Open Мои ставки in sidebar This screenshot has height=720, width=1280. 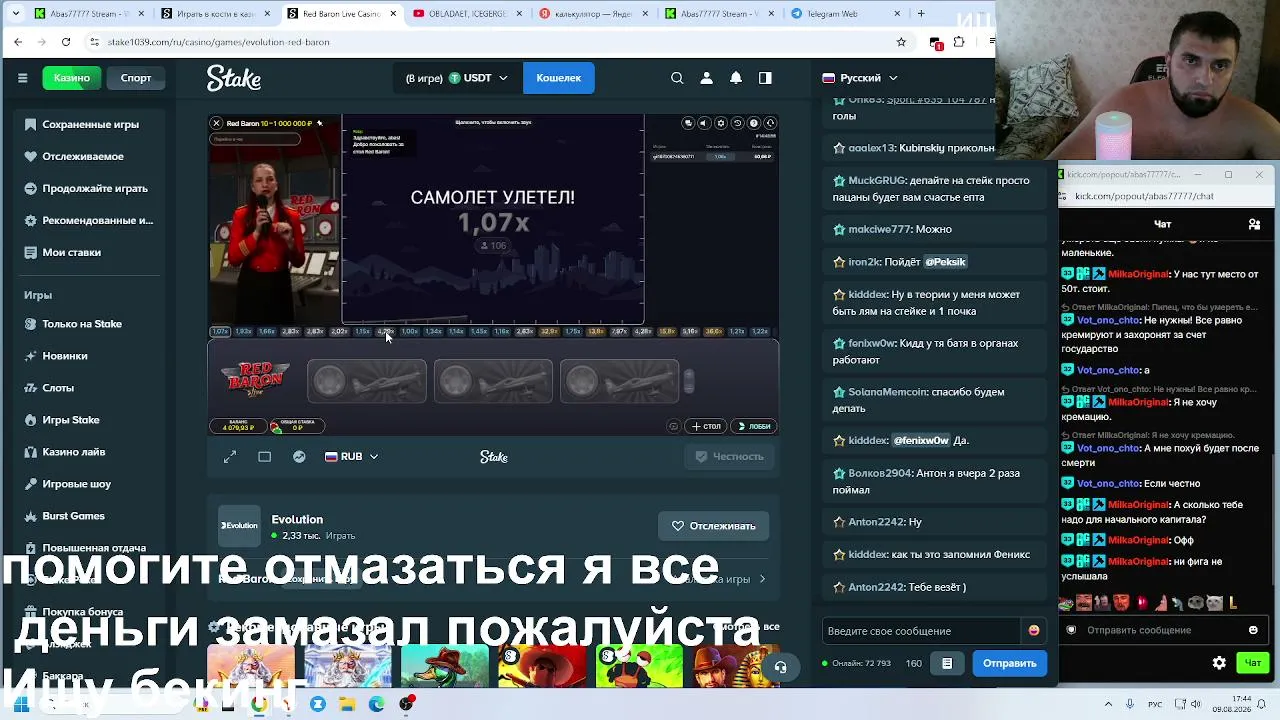(x=71, y=252)
